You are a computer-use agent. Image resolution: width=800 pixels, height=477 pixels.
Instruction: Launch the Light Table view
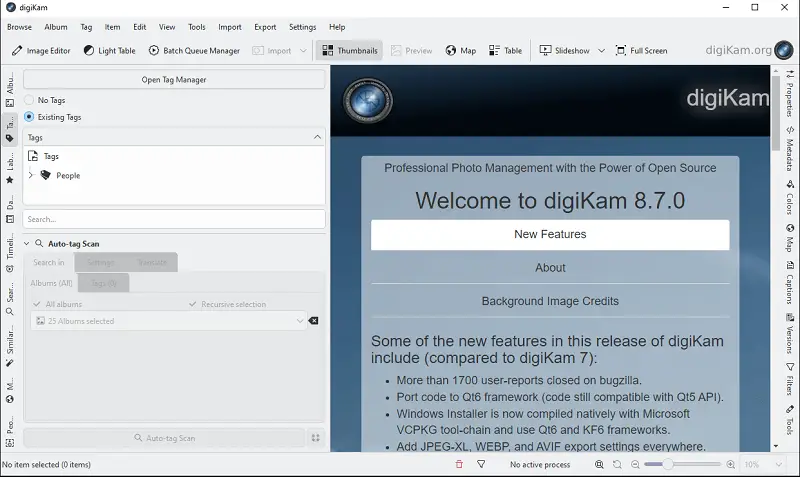click(x=110, y=51)
